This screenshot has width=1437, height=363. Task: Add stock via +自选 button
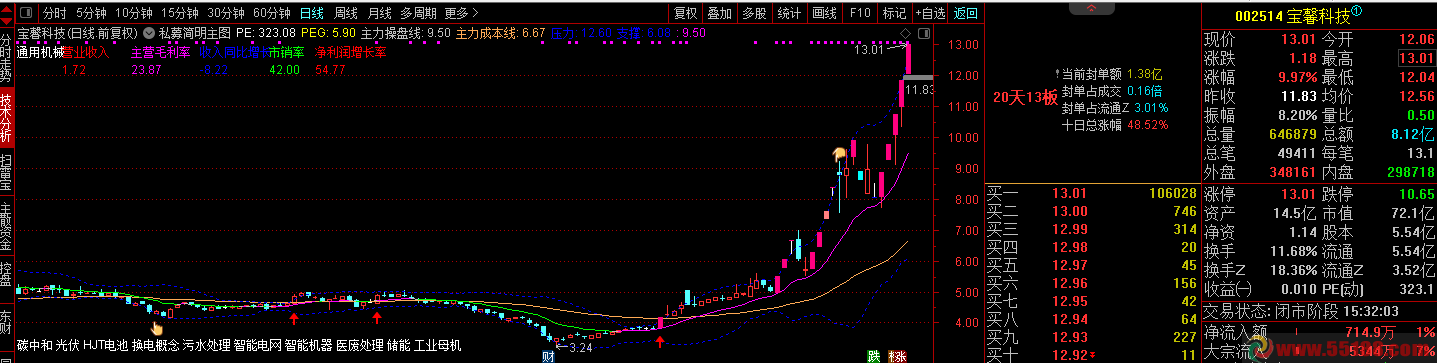(x=929, y=13)
